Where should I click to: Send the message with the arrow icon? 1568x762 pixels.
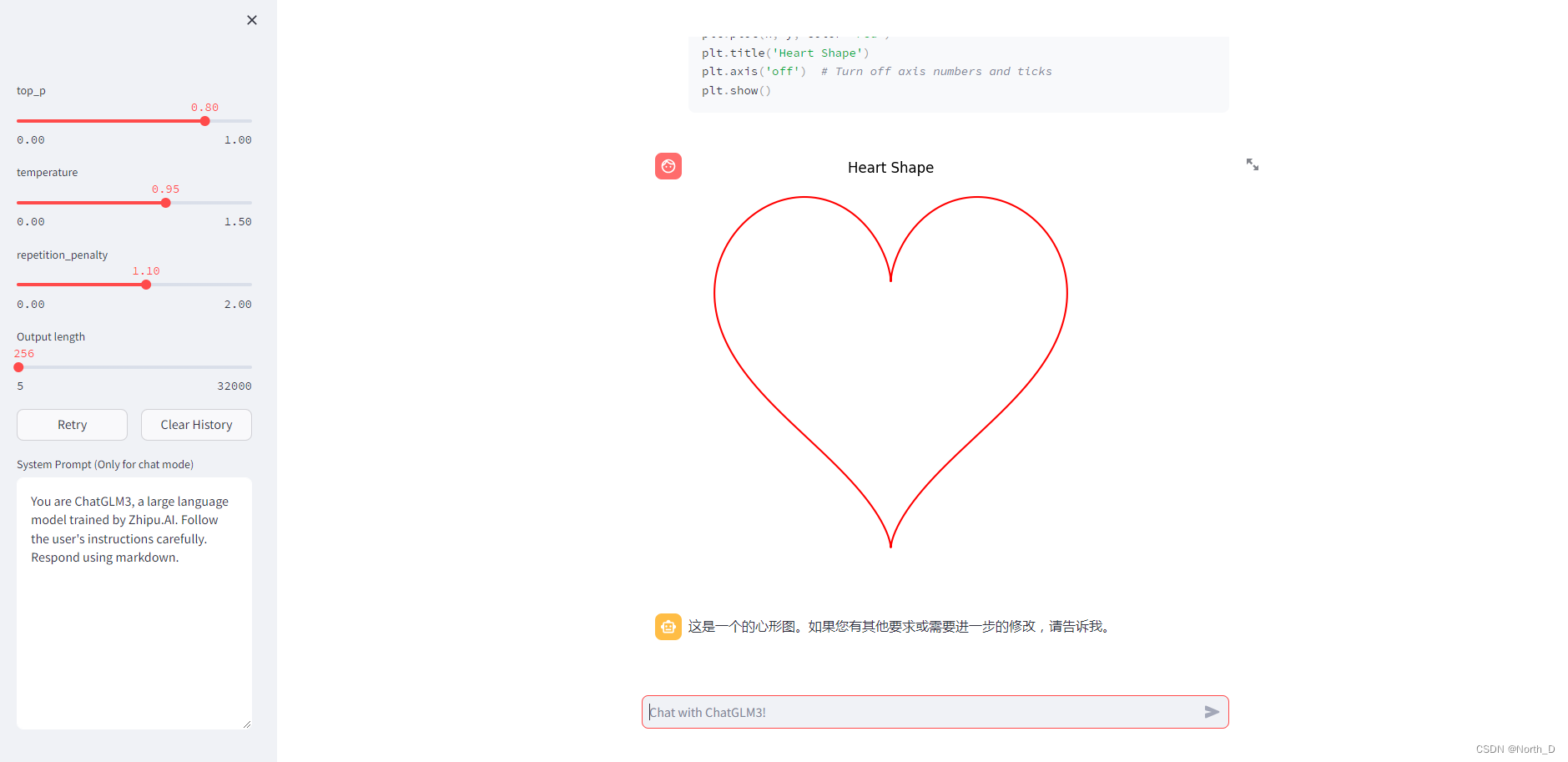click(x=1212, y=712)
